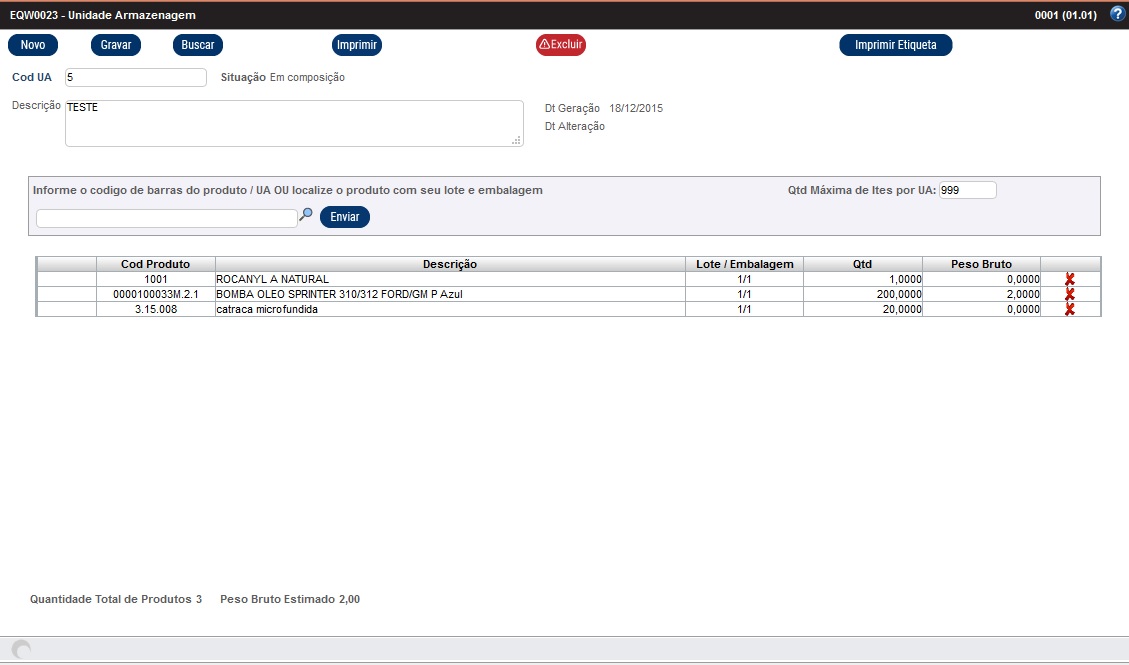The height and width of the screenshot is (665, 1129).
Task: Click the blue help question mark icon
Action: pos(1117,14)
